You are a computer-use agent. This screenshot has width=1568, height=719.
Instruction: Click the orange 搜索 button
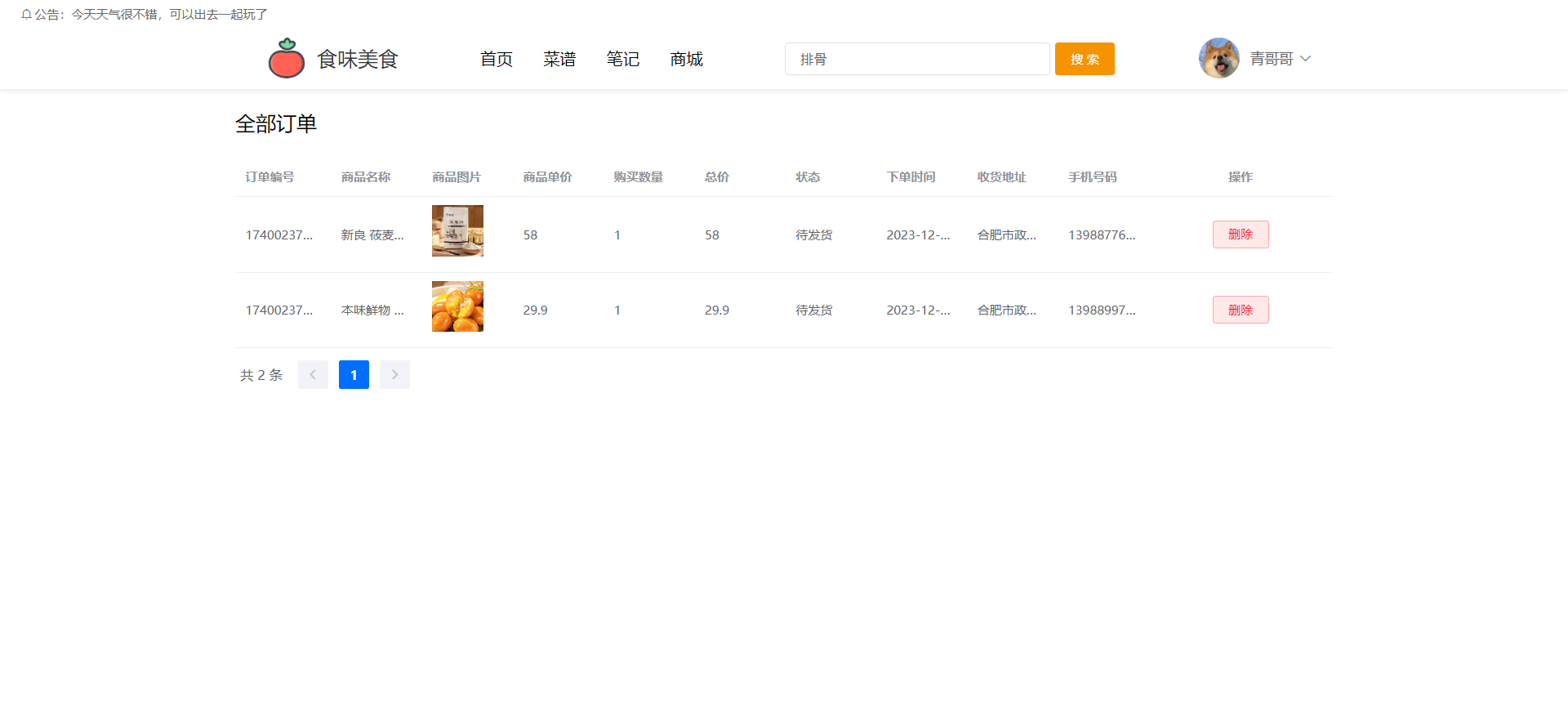(1085, 59)
